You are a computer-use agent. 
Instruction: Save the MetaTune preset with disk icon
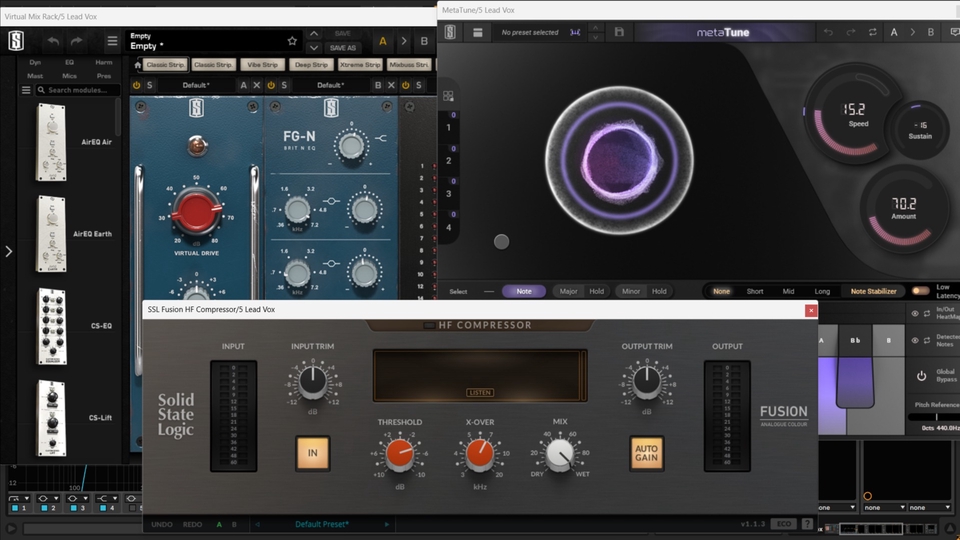619,32
